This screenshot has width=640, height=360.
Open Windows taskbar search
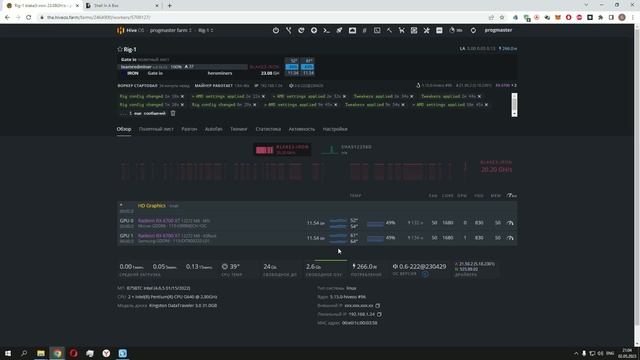click(x=24, y=353)
